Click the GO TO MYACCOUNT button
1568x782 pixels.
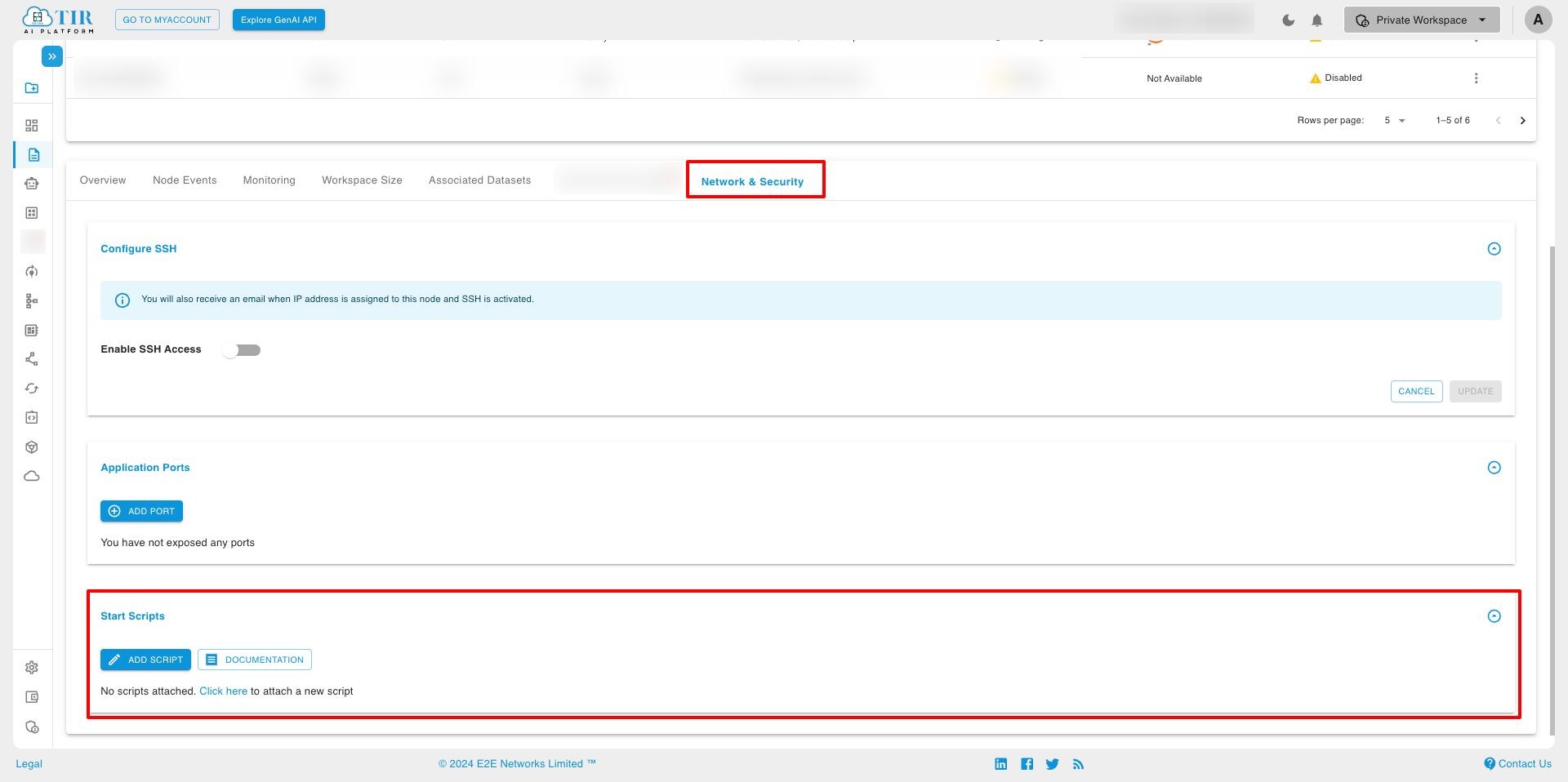[167, 20]
